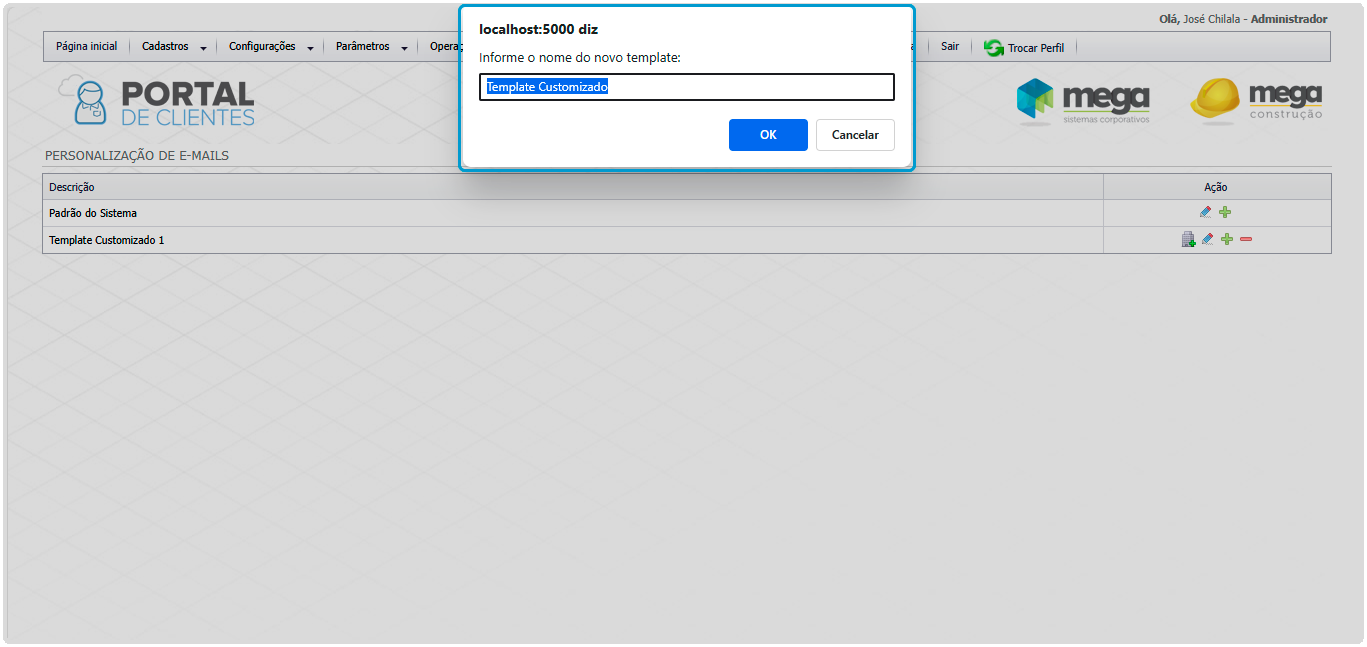
Task: Click the Sair menu item
Action: point(950,46)
